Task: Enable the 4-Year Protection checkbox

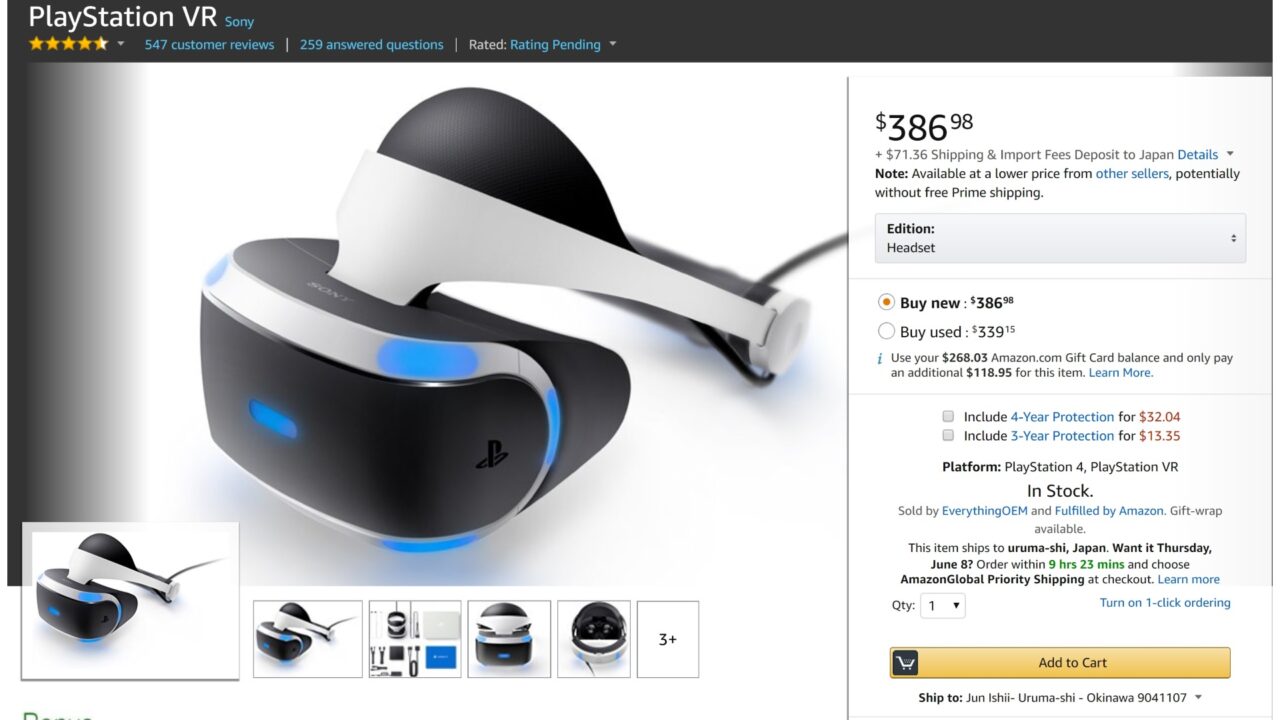Action: 948,416
